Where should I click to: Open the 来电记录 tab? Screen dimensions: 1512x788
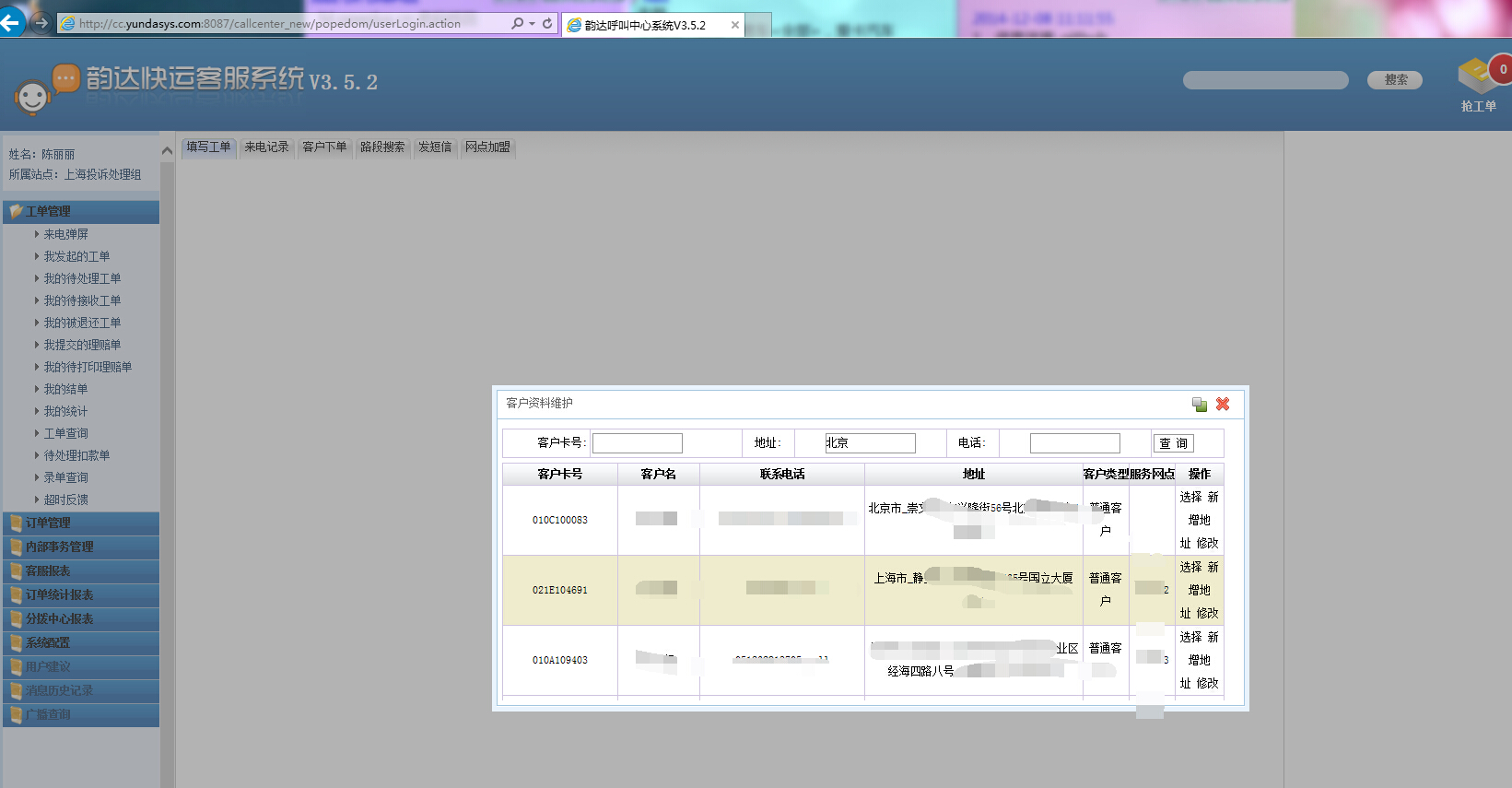[x=266, y=147]
